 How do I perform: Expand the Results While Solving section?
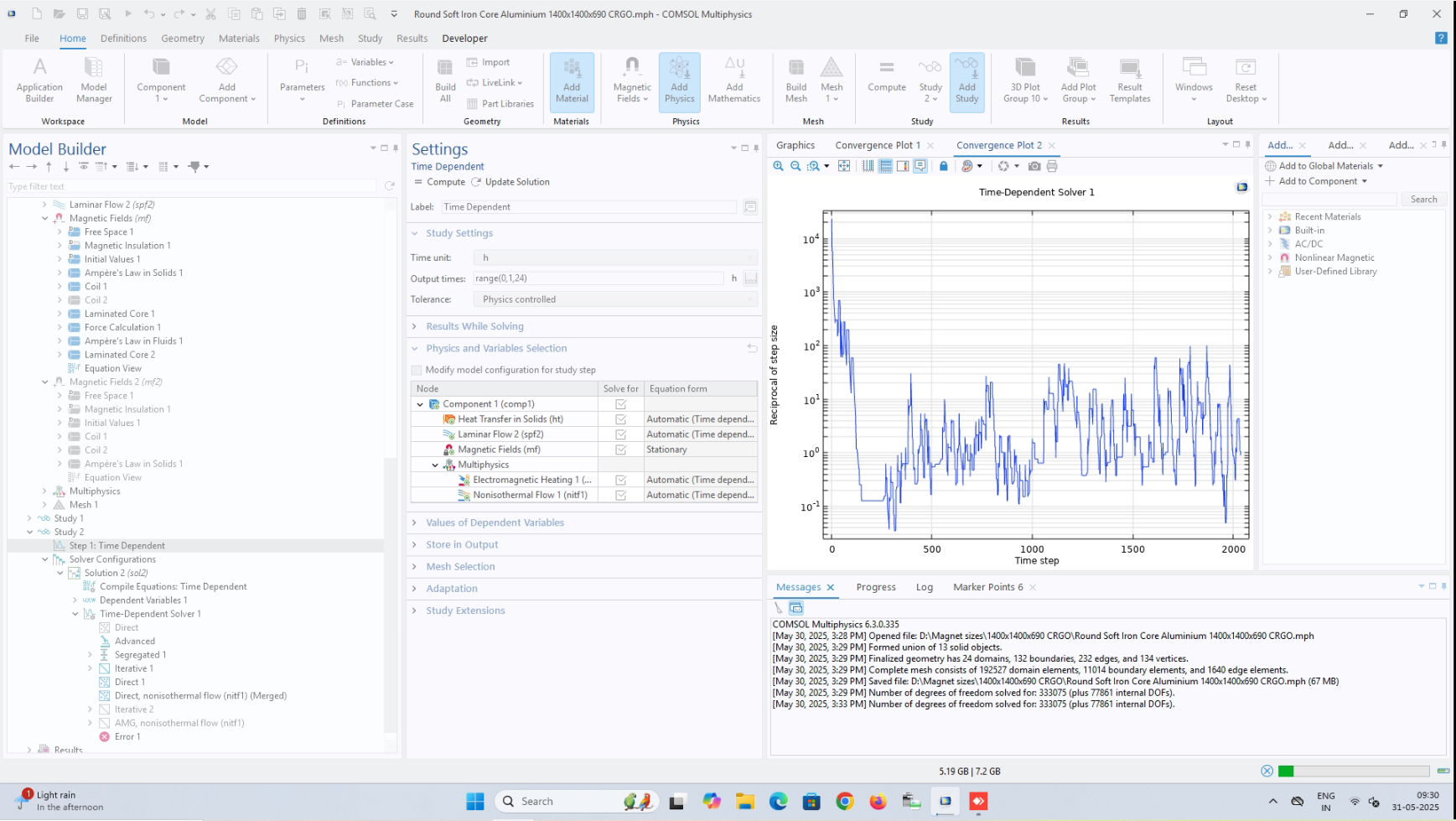pyautogui.click(x=474, y=326)
